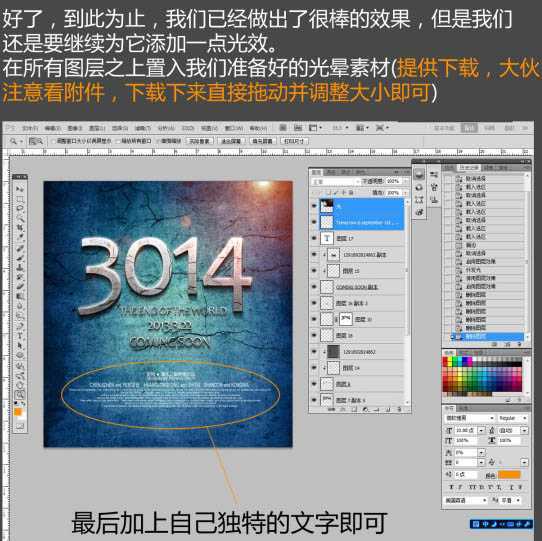542x541 pixels.
Task: Apply faux bold in Character panel
Action: (451, 487)
